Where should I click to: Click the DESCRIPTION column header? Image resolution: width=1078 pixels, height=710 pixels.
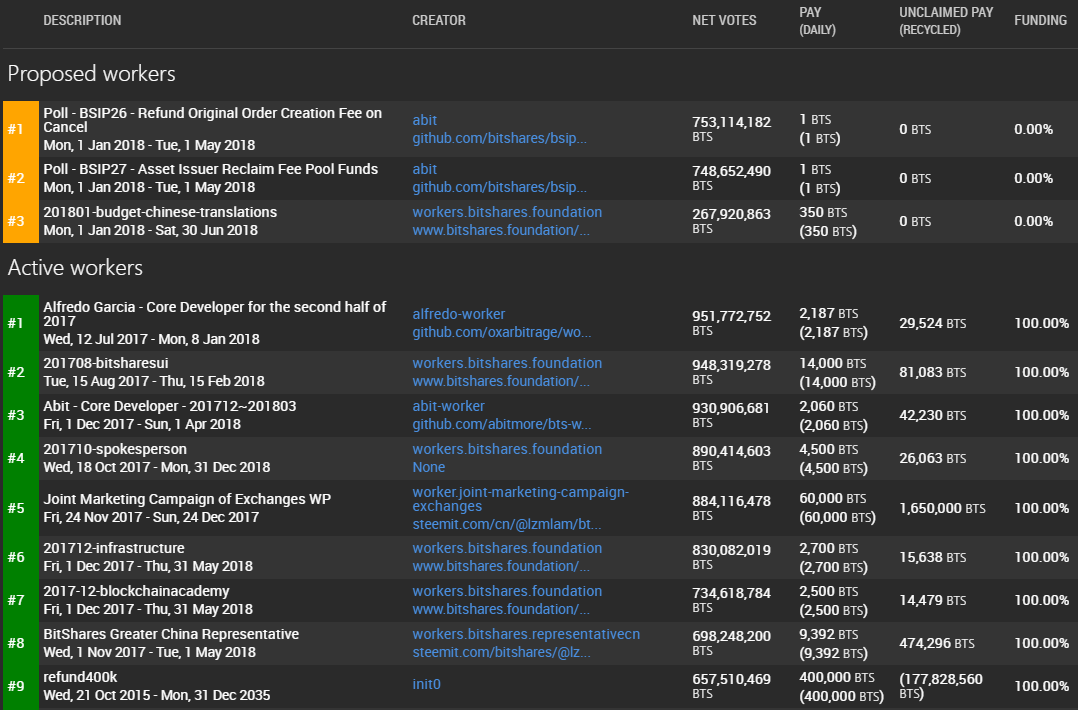pos(82,21)
